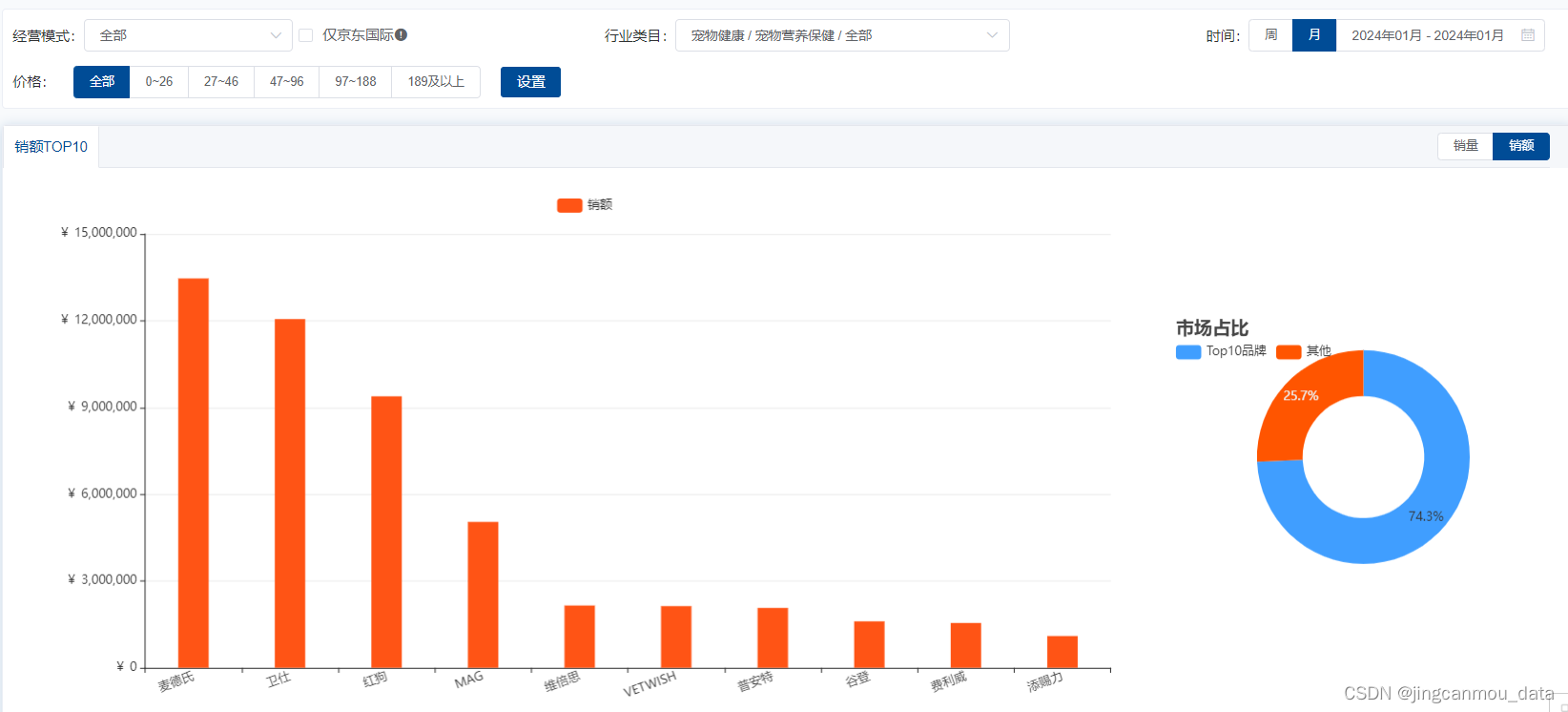Click the 设置 button
The width and height of the screenshot is (1568, 712).
[530, 82]
